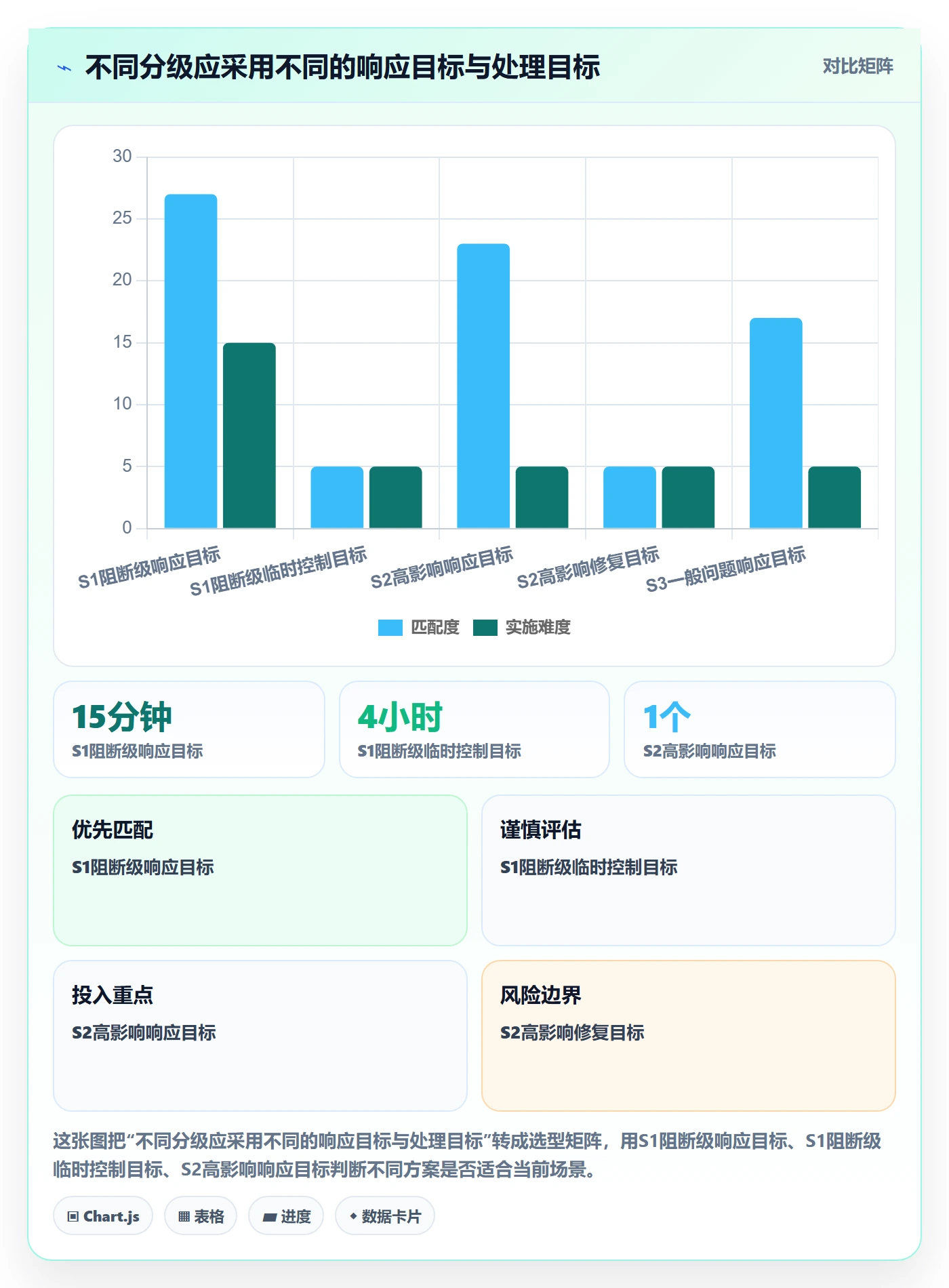Click the 4小时 stat card

coord(474,729)
